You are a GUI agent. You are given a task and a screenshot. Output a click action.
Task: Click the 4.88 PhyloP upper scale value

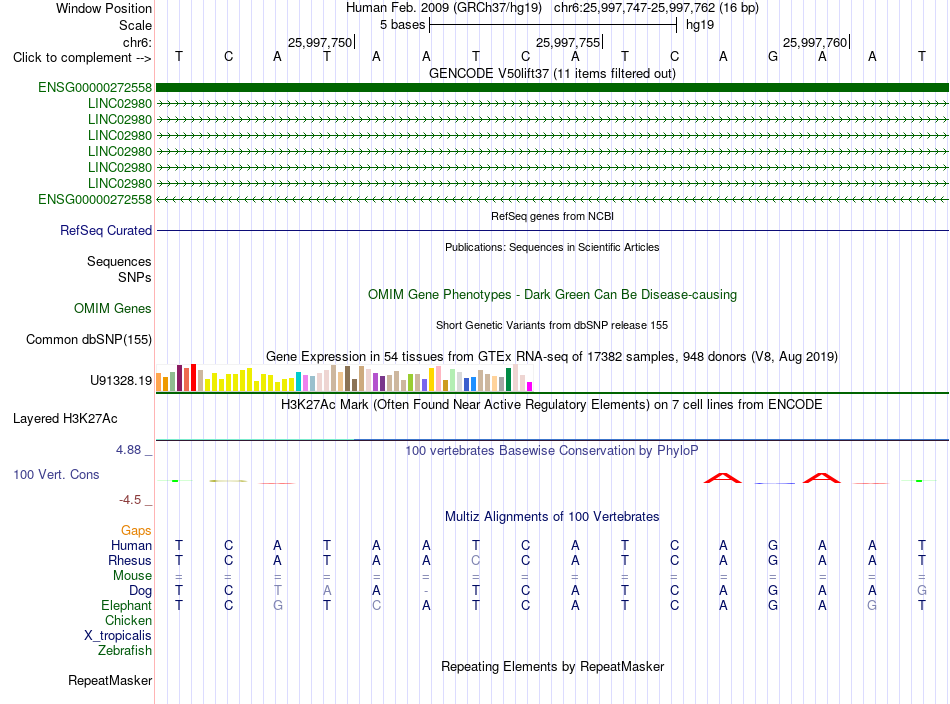click(128, 450)
